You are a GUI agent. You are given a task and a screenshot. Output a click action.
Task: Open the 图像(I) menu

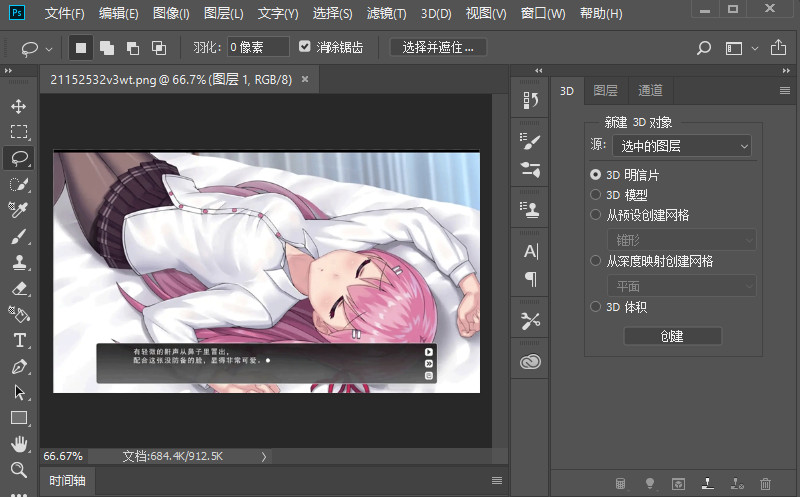coord(171,13)
